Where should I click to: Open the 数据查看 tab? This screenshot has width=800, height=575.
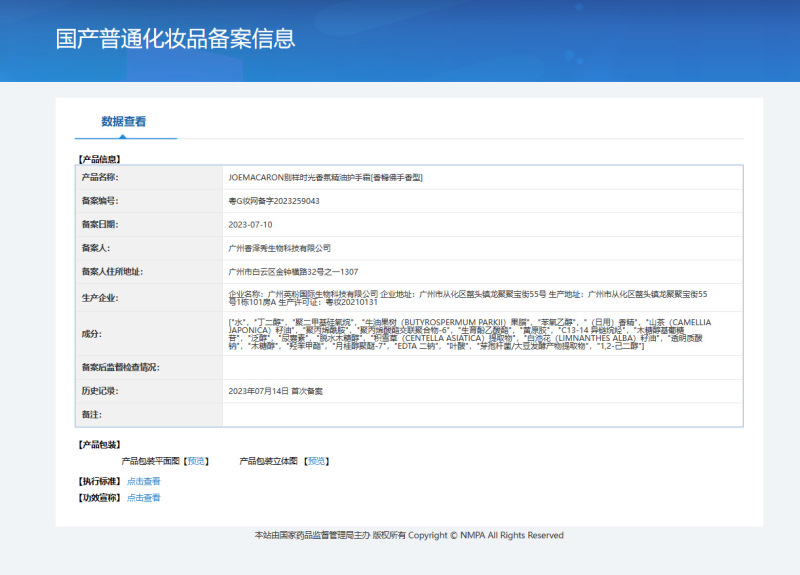123,121
